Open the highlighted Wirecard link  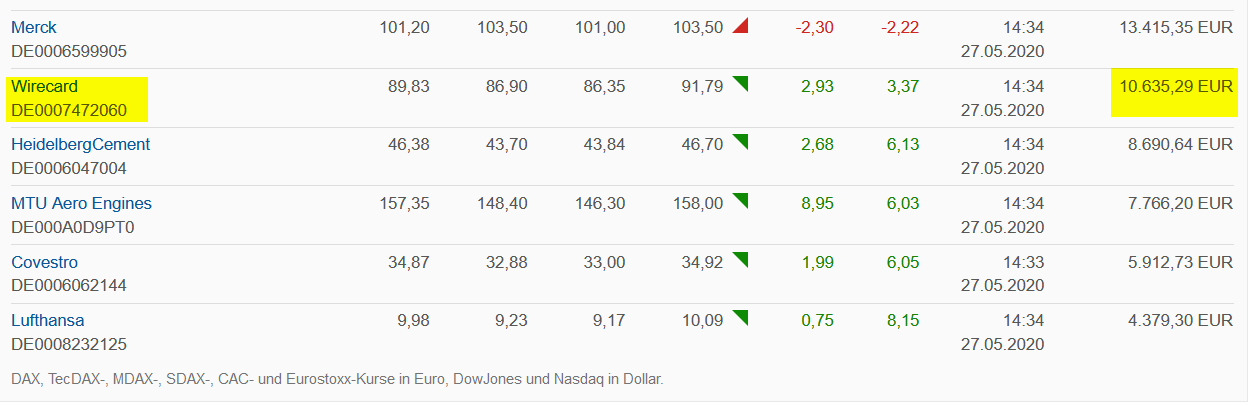[44, 87]
